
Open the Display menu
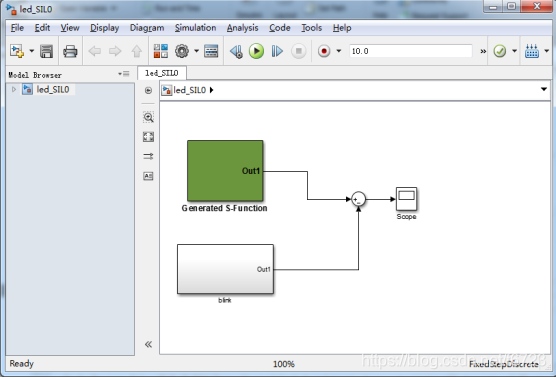tap(105, 28)
